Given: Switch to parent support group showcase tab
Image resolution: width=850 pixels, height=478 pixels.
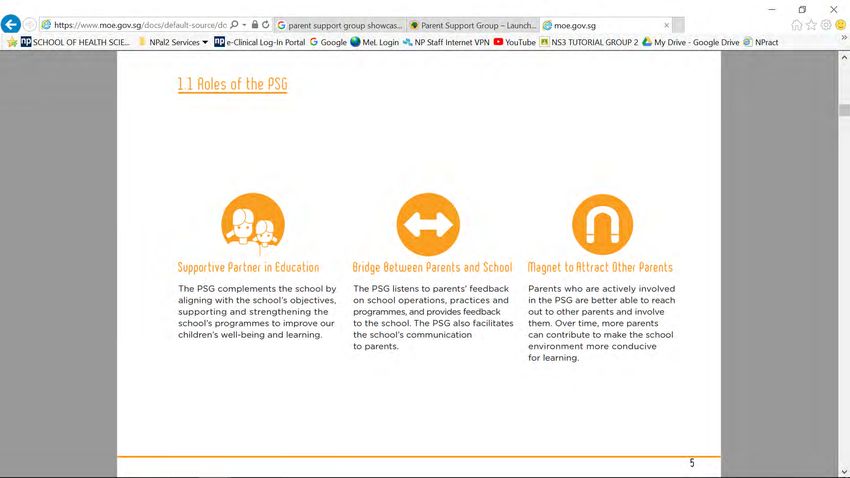Looking at the screenshot, I should 340,25.
